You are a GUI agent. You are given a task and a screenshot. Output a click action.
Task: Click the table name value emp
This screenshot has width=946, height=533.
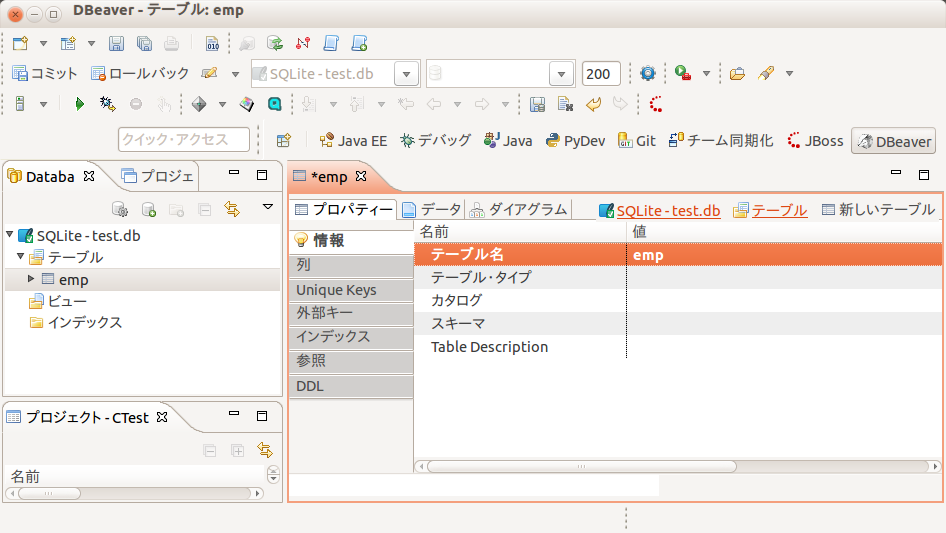(x=648, y=255)
